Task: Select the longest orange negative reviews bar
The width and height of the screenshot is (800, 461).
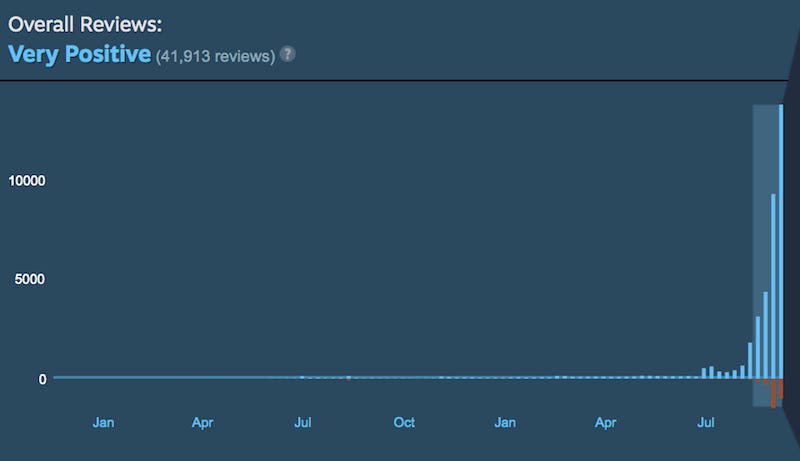Action: 773,393
